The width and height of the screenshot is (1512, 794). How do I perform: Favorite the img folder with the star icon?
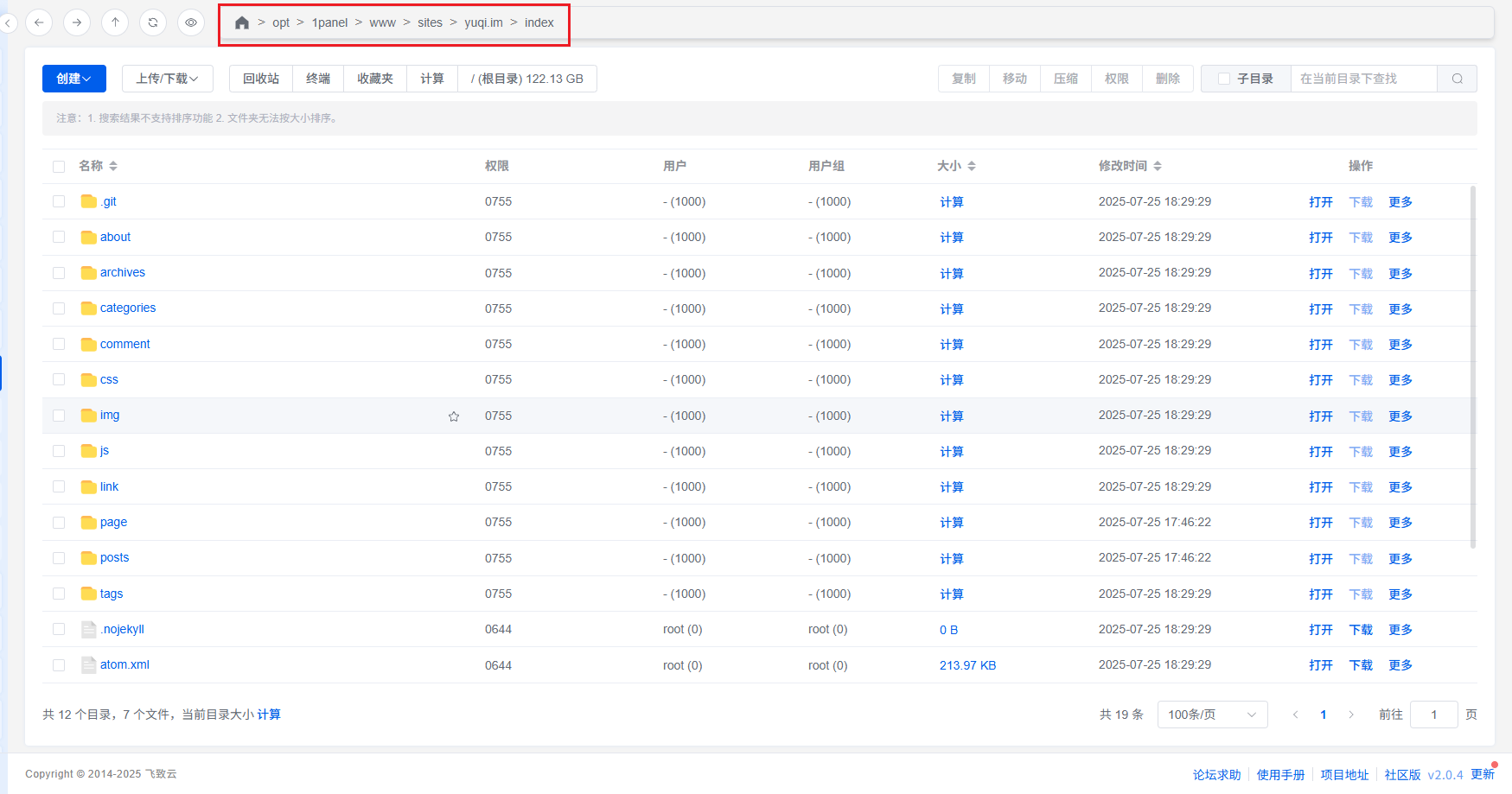[x=454, y=416]
